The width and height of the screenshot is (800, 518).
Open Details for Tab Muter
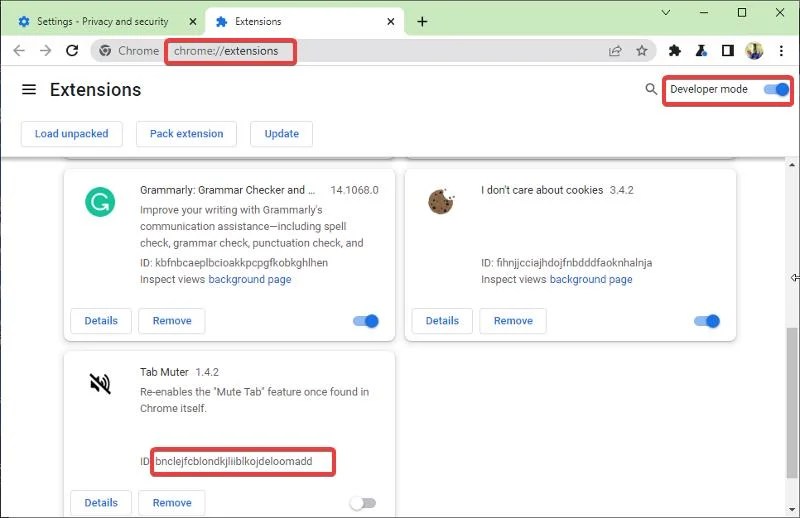coord(101,503)
